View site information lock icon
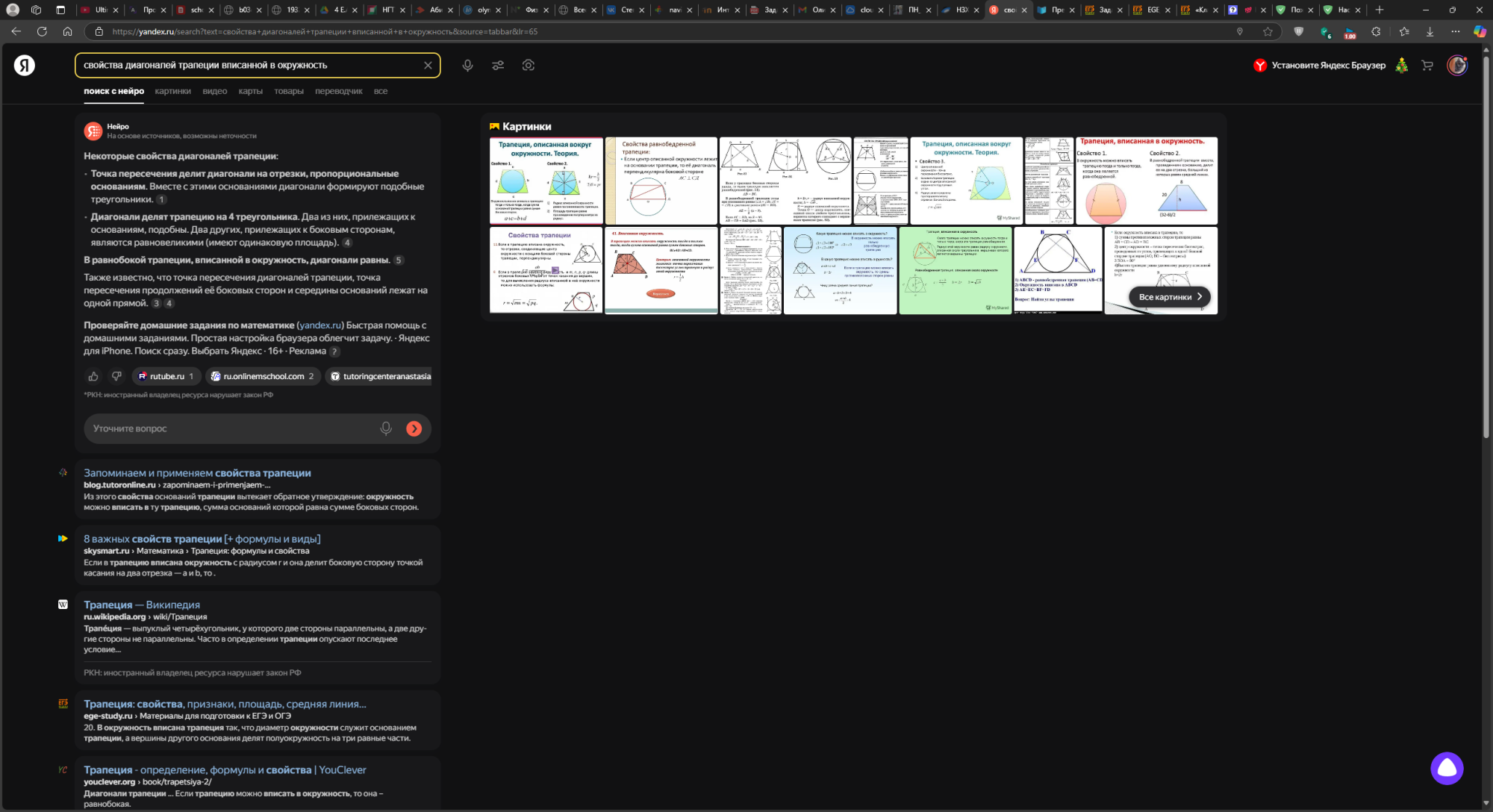The image size is (1493, 812). point(99,31)
